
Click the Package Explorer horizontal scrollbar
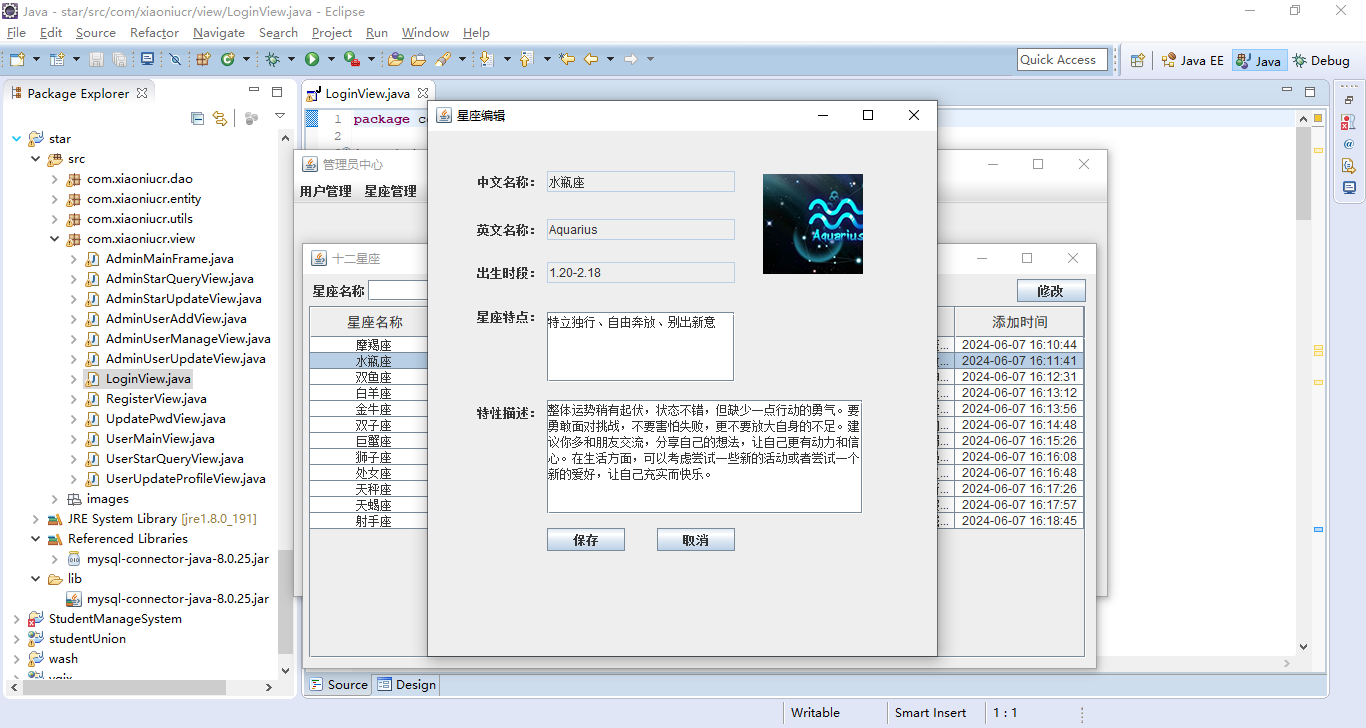pyautogui.click(x=140, y=688)
